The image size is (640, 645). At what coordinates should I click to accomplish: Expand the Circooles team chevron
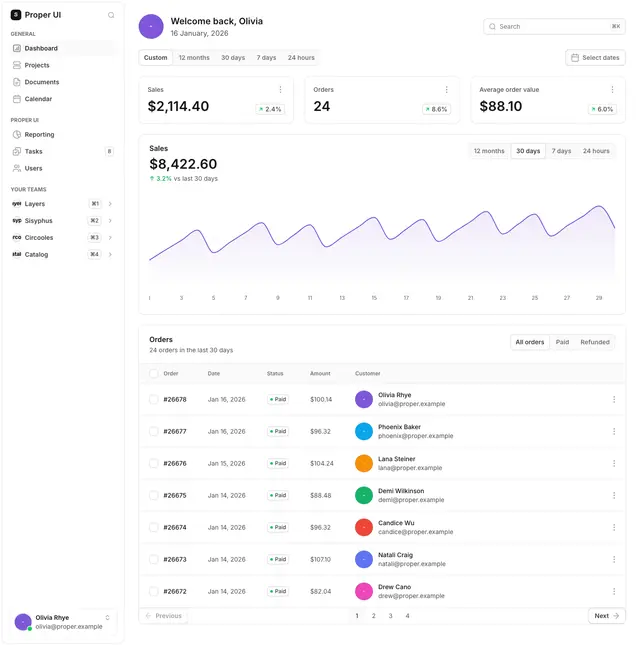pyautogui.click(x=110, y=237)
